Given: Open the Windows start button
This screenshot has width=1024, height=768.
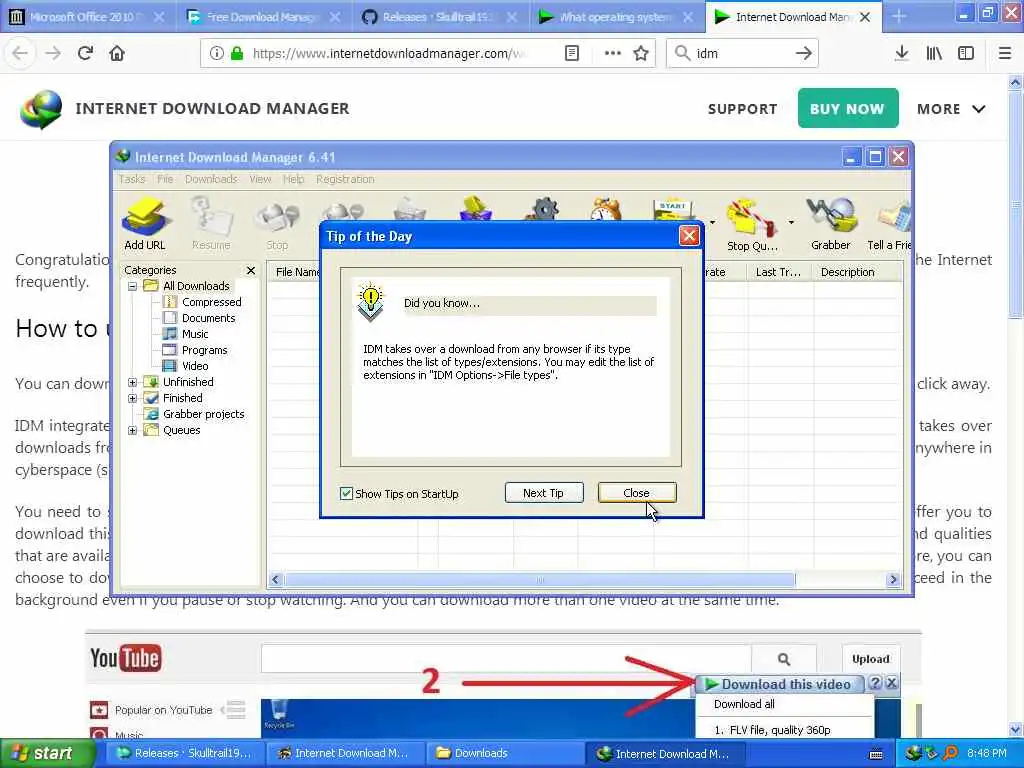Looking at the screenshot, I should point(48,753).
